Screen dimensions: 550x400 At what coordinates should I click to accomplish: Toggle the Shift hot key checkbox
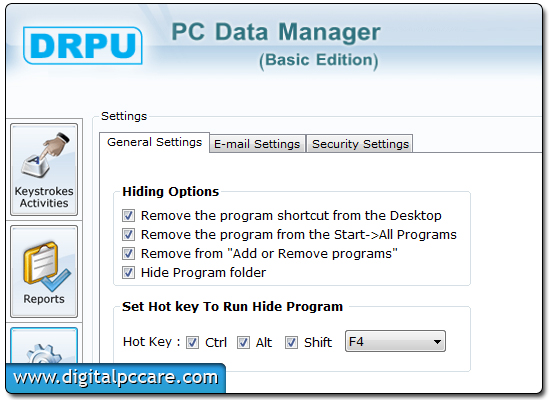point(291,342)
